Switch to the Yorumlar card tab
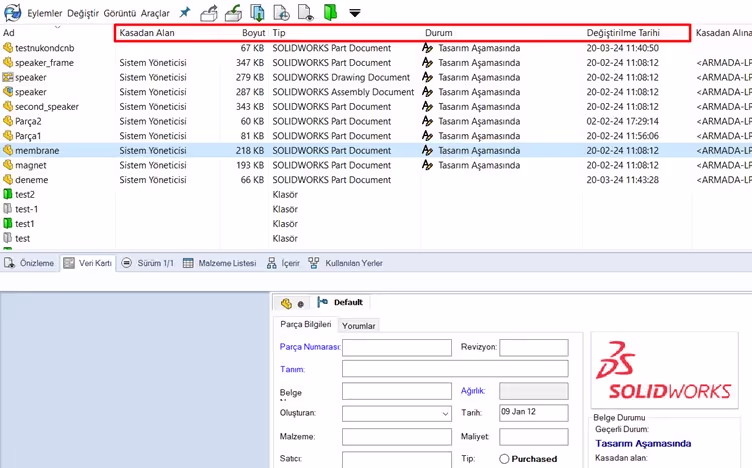752x468 pixels. tap(358, 326)
